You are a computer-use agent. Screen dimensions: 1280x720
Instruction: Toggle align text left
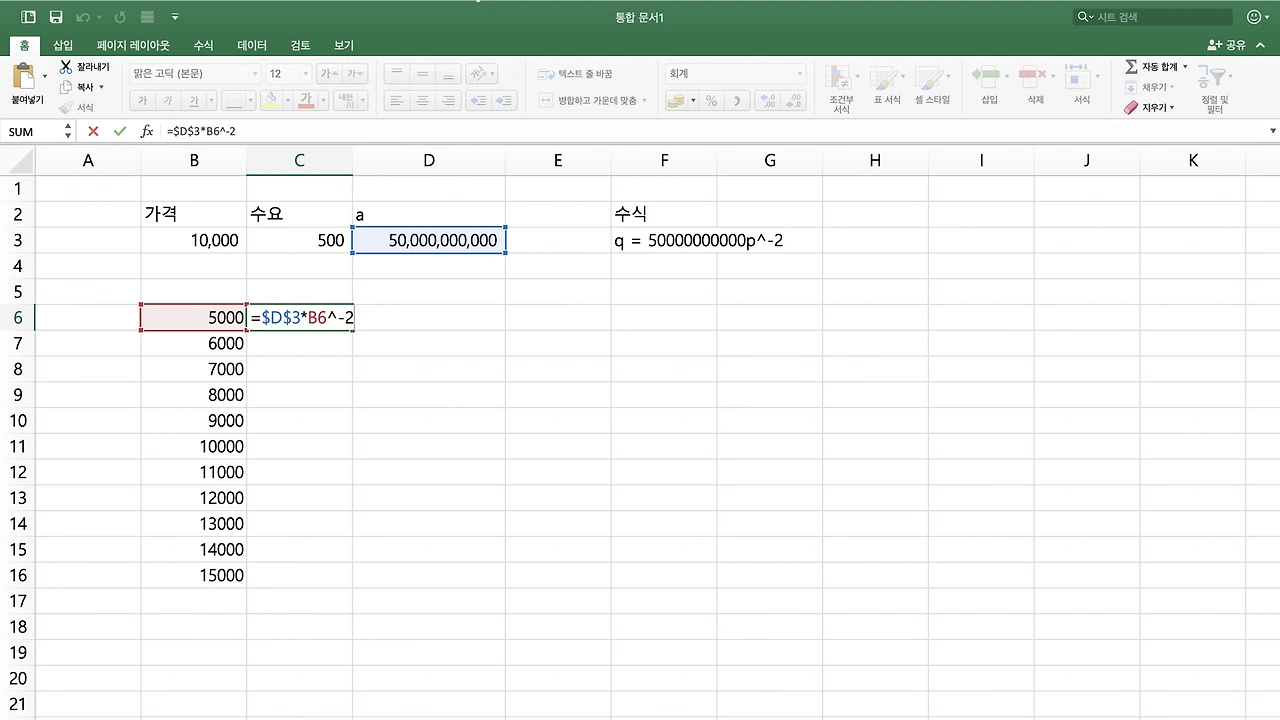(x=397, y=100)
